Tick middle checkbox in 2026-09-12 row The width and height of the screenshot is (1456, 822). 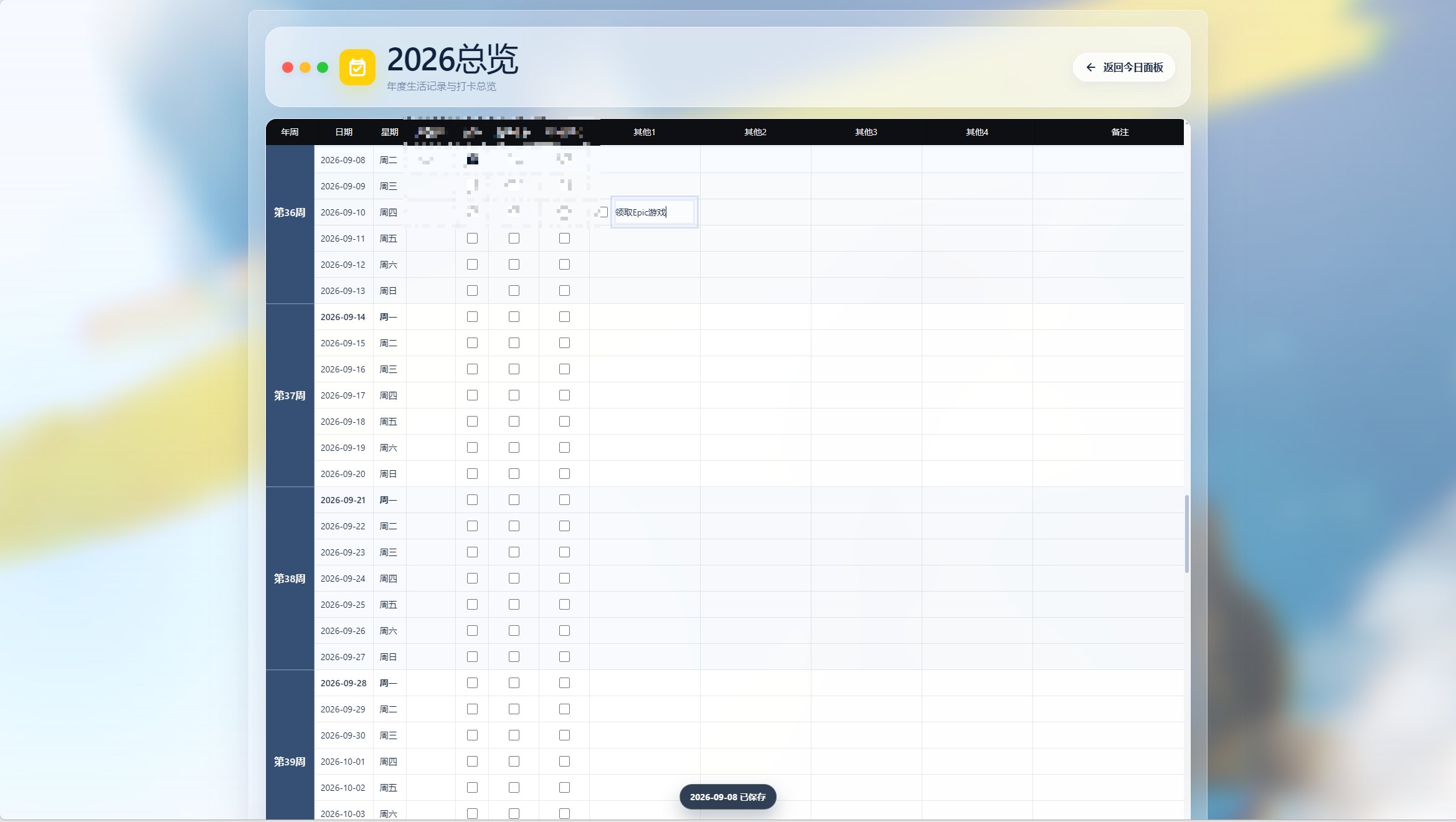point(514,265)
